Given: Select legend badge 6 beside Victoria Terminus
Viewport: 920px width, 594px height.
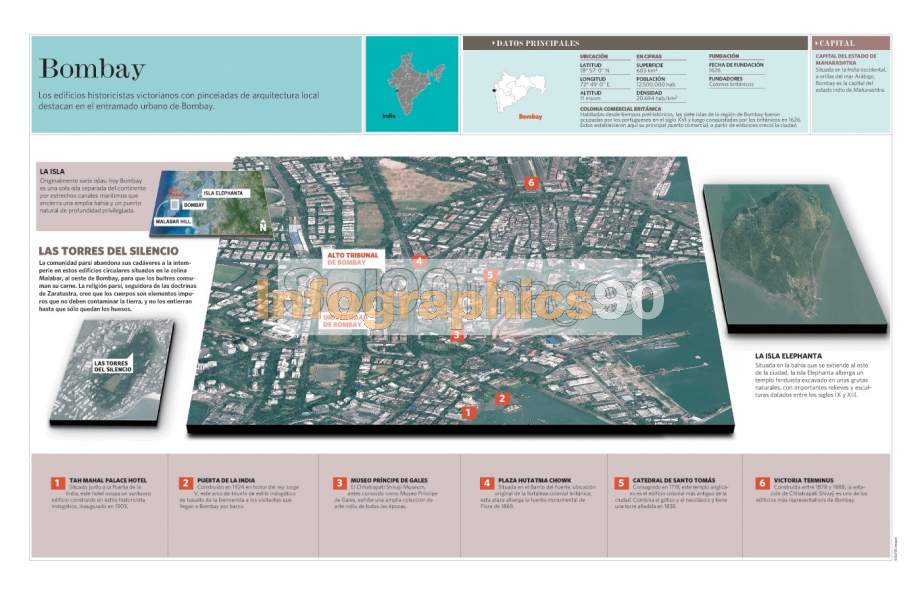Looking at the screenshot, I should (762, 483).
